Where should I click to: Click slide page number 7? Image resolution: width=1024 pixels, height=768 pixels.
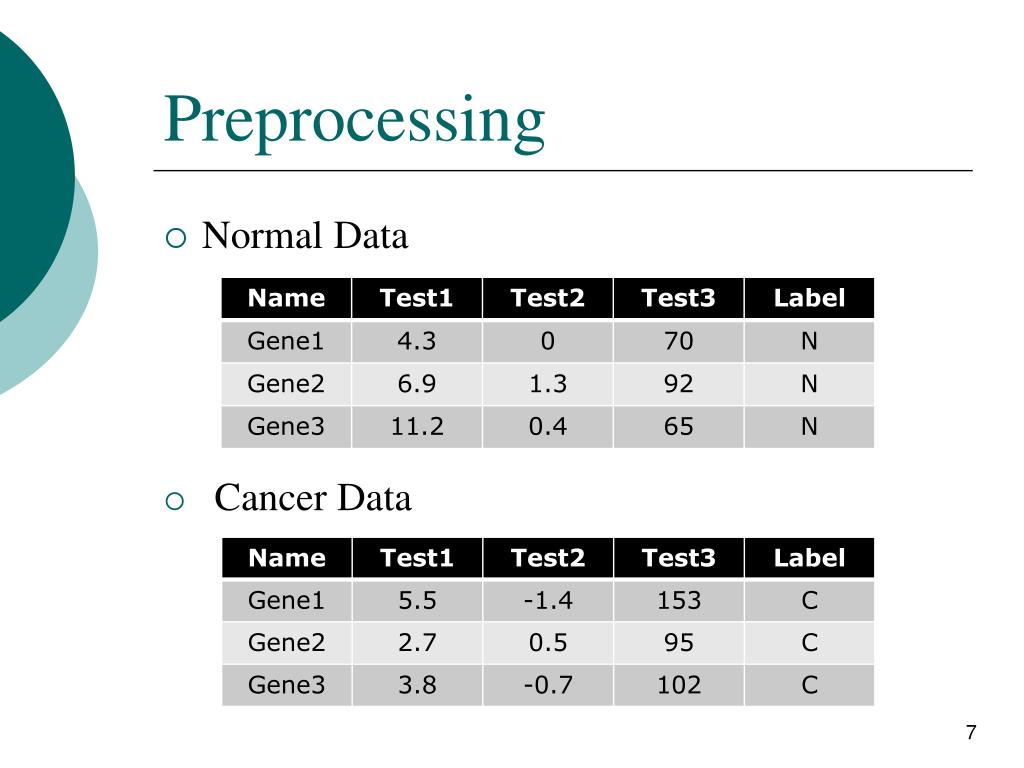coord(971,733)
